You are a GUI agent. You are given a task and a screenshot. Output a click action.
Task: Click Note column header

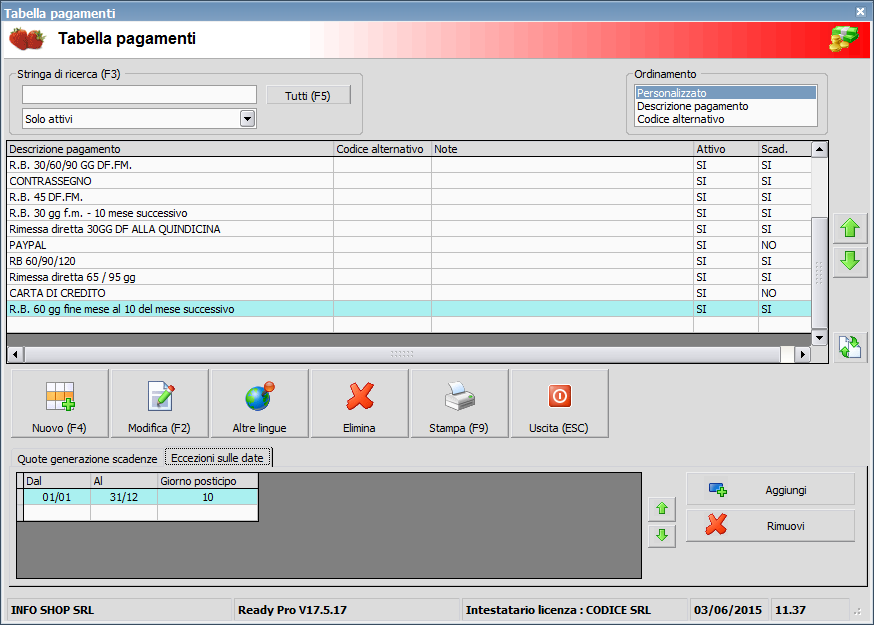[x=562, y=149]
